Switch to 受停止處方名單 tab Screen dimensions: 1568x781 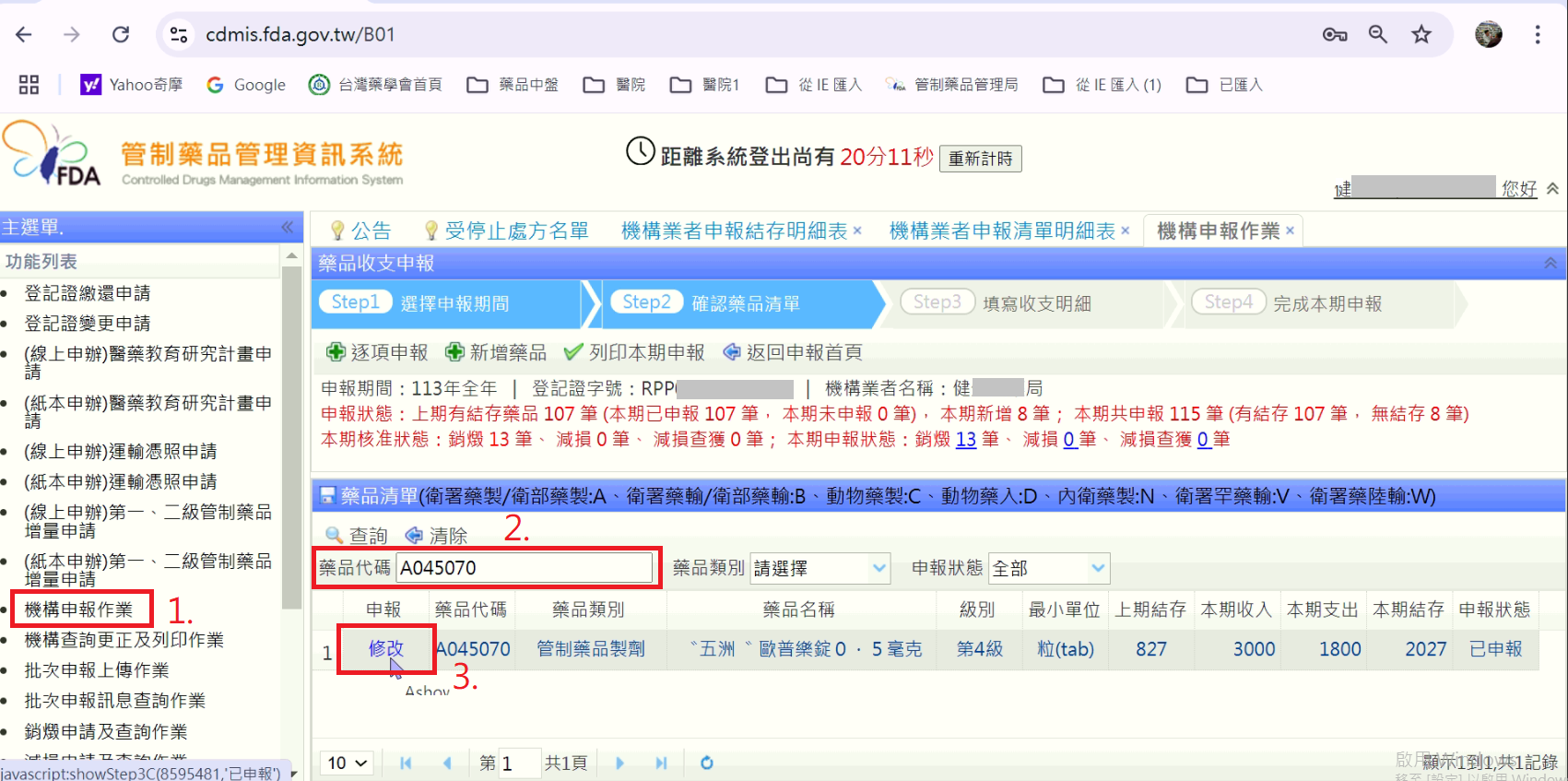[x=515, y=231]
